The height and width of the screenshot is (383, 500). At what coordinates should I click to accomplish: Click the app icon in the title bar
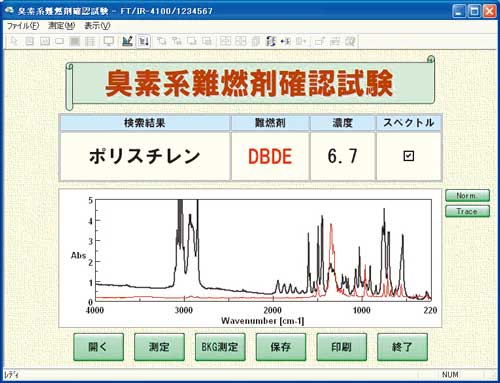pyautogui.click(x=9, y=10)
